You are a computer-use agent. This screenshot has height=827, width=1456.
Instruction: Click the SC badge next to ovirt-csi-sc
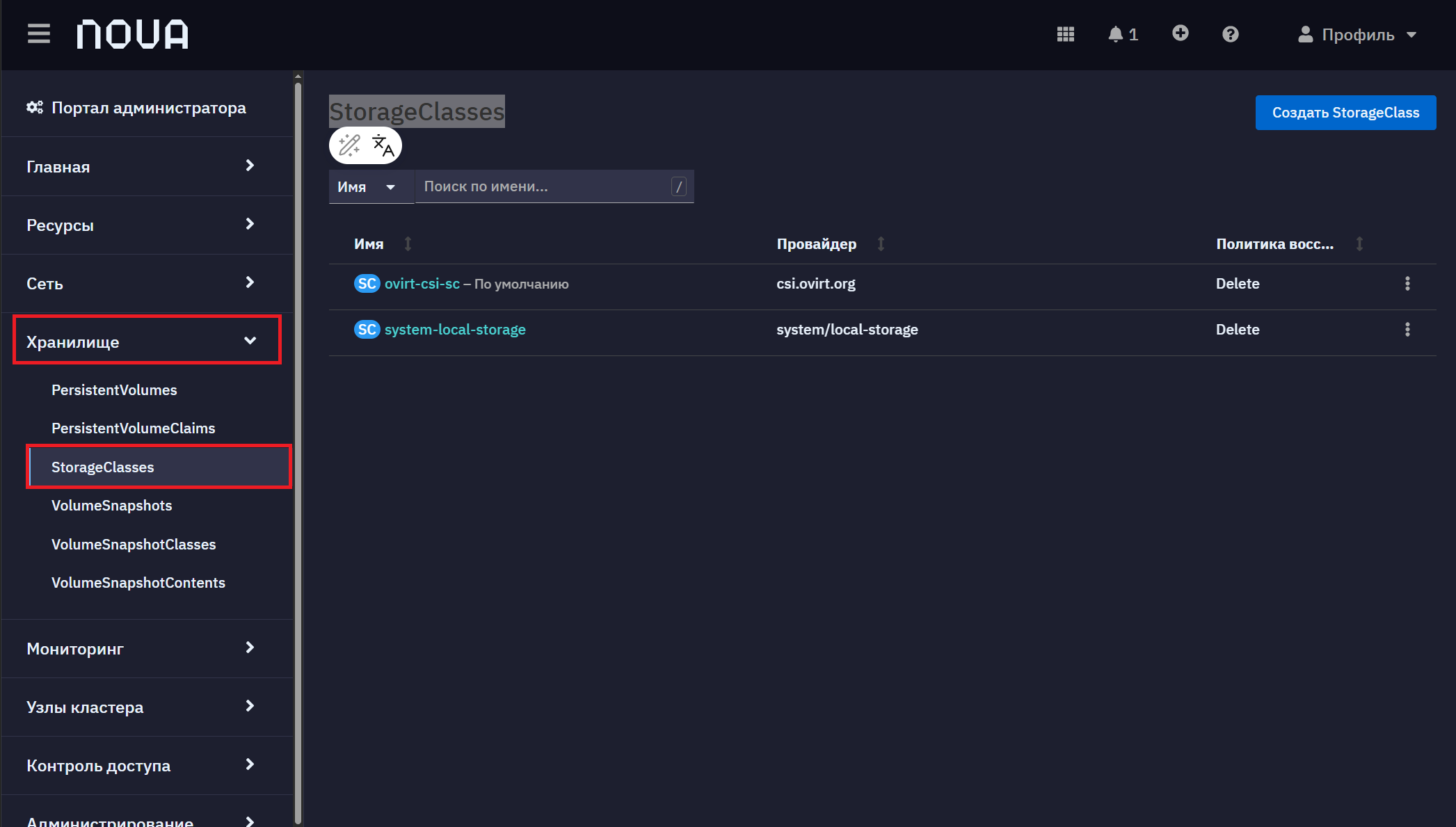pyautogui.click(x=367, y=284)
